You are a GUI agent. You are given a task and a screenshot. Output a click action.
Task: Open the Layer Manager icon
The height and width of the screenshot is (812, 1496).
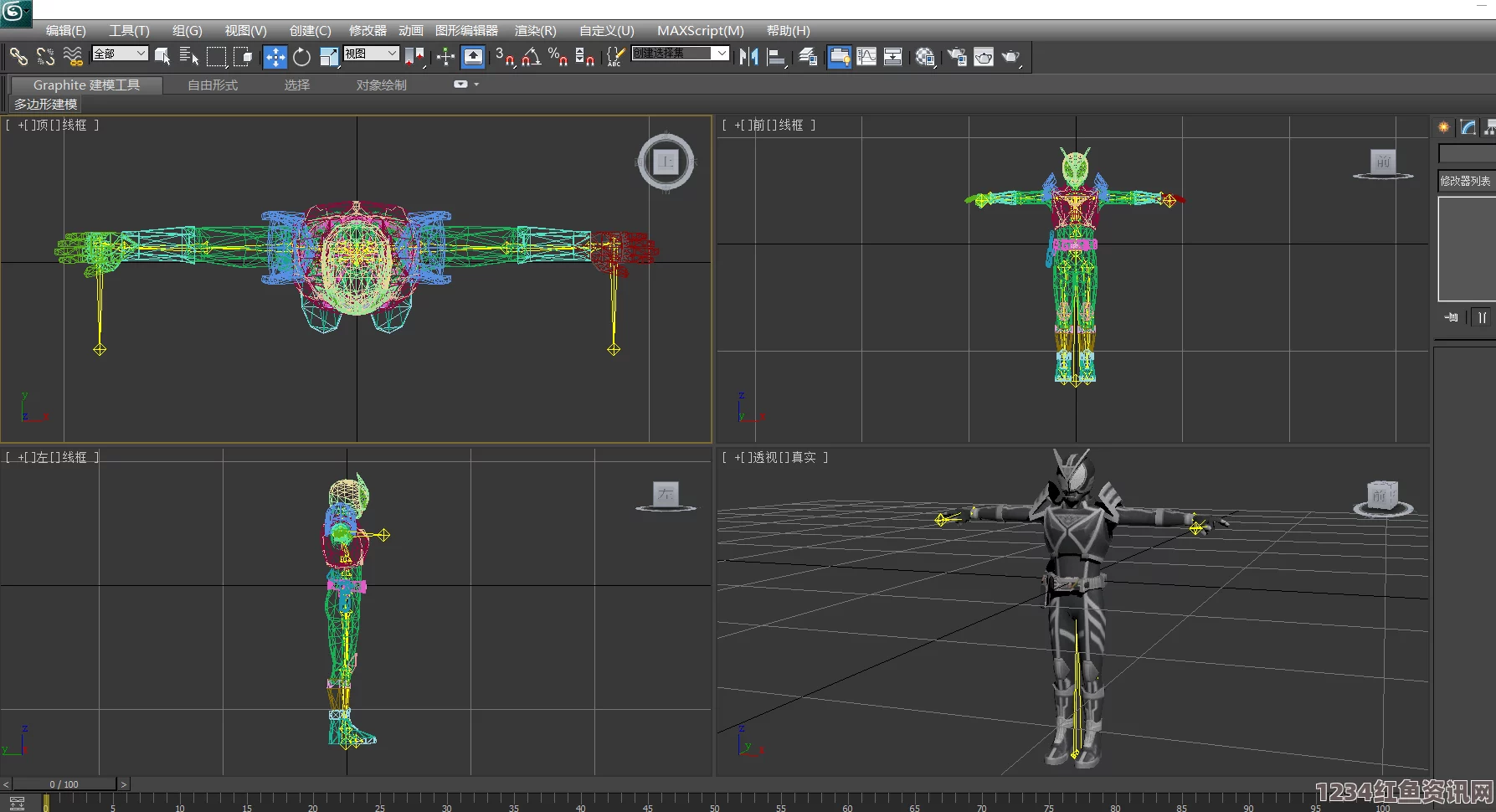click(808, 56)
